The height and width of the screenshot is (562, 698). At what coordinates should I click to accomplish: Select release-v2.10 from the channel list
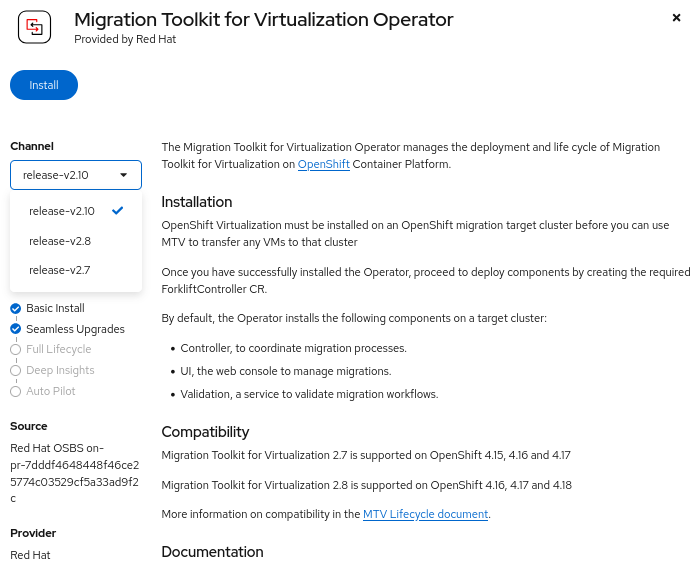(62, 211)
